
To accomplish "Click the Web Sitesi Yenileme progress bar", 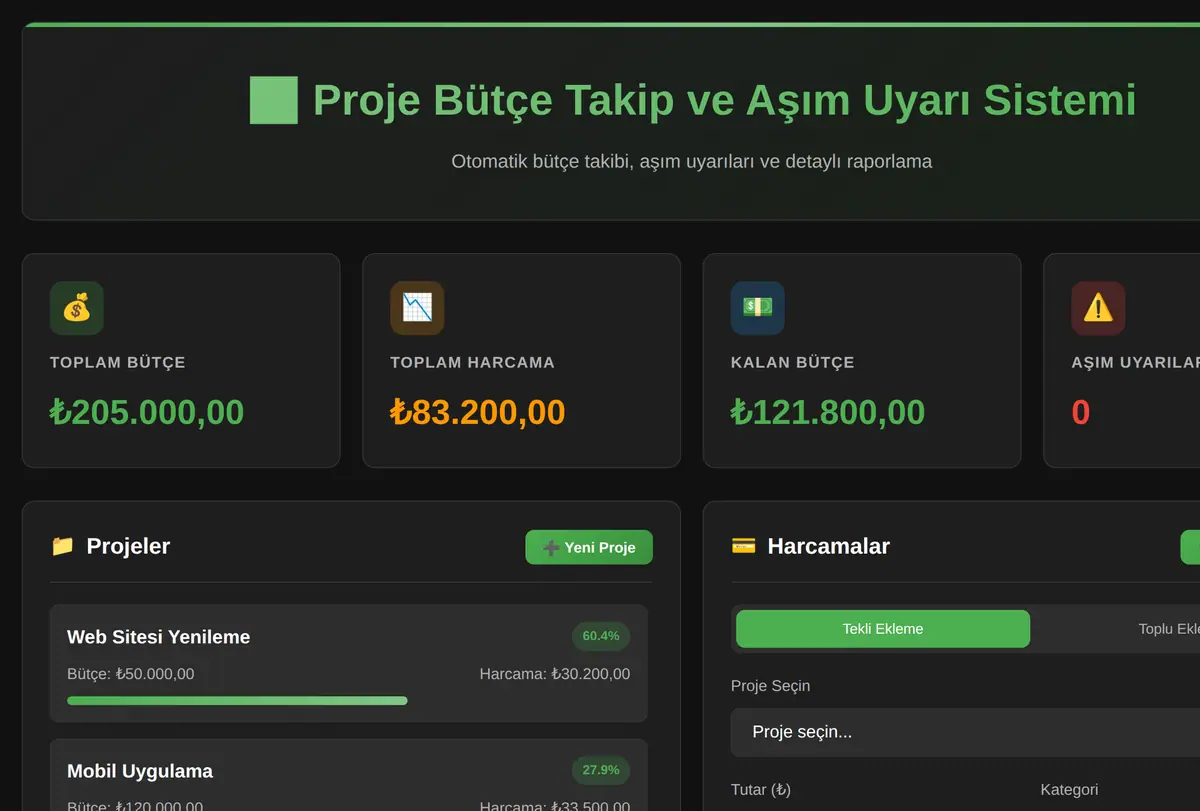I will pos(348,701).
